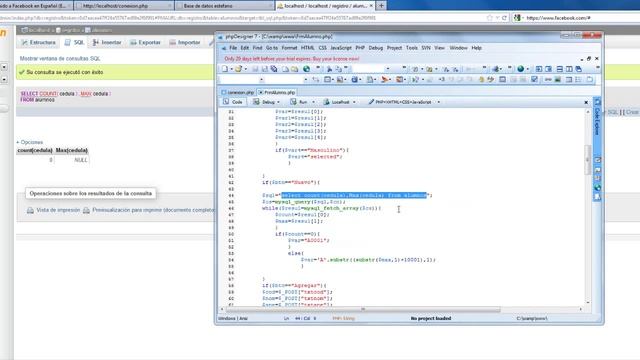Viewport: 640px width, 360px height.
Task: Click the globe icon in the Code Explorer side strip
Action: (597, 188)
